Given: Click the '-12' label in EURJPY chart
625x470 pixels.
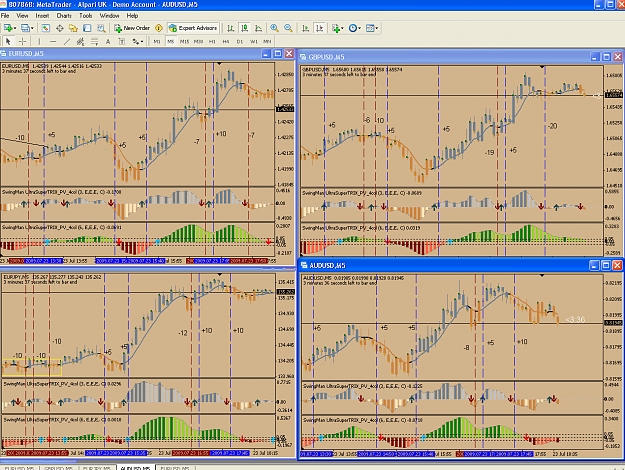Looking at the screenshot, I should coord(183,333).
